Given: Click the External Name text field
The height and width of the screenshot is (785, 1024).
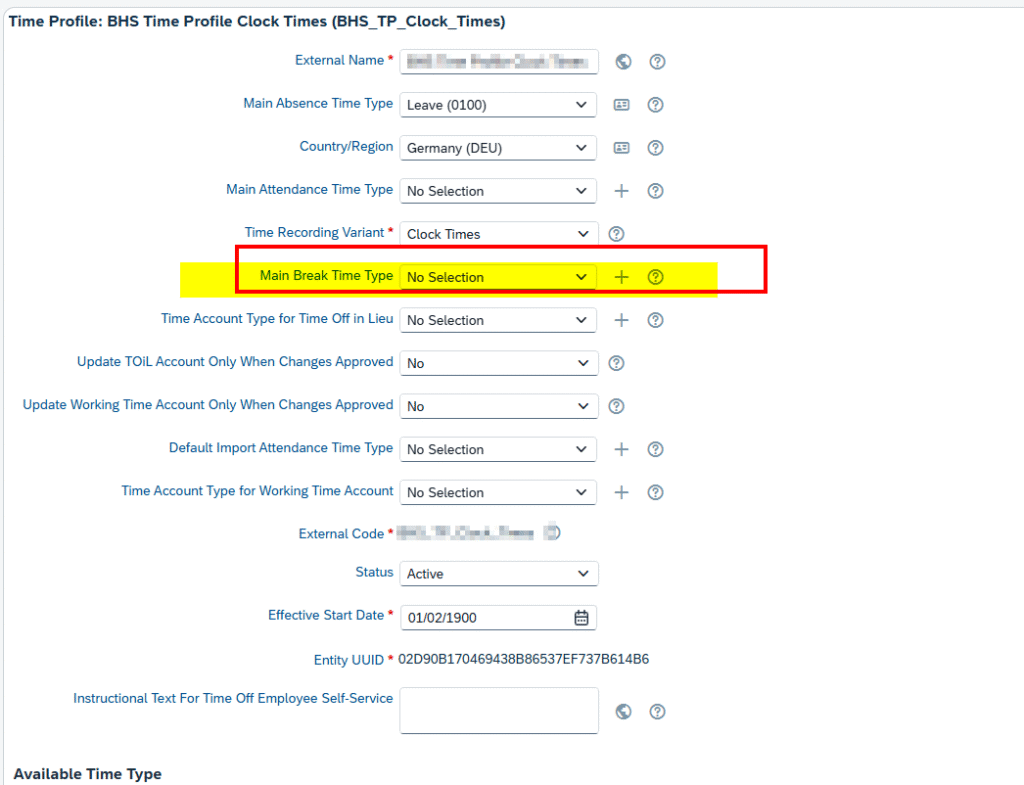Looking at the screenshot, I should coord(498,62).
